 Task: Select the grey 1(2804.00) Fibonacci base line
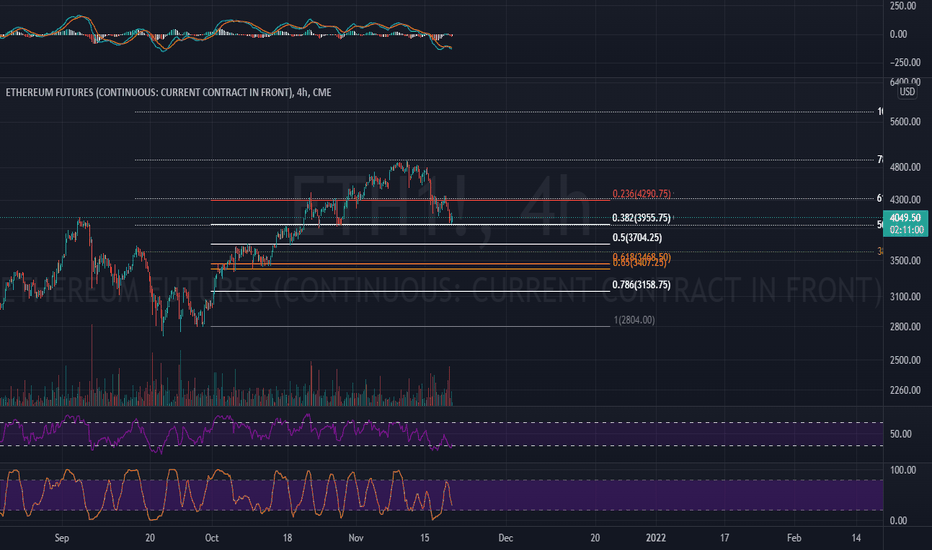[410, 326]
